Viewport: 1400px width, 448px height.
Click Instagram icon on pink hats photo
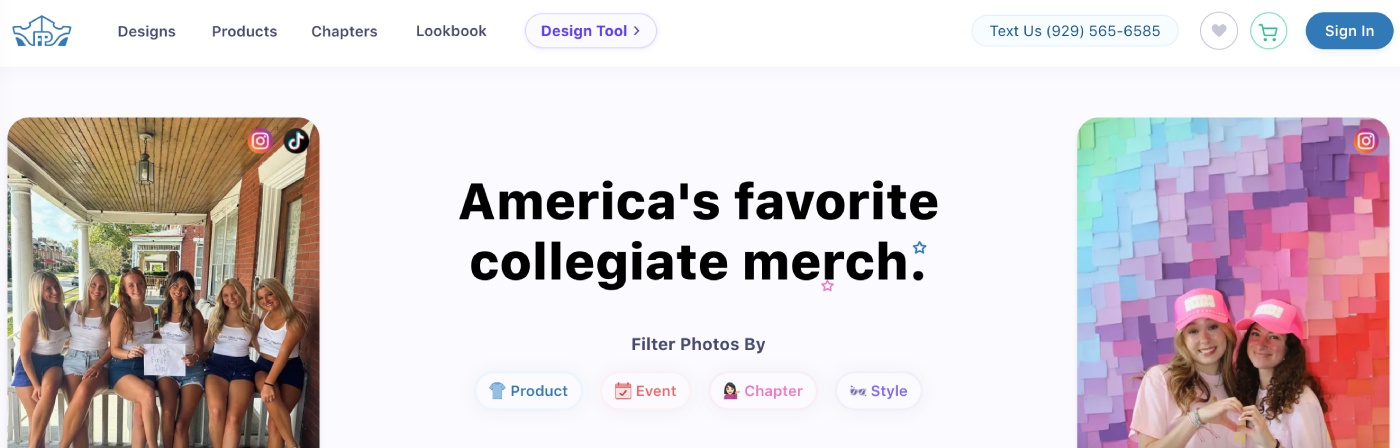(x=1366, y=141)
